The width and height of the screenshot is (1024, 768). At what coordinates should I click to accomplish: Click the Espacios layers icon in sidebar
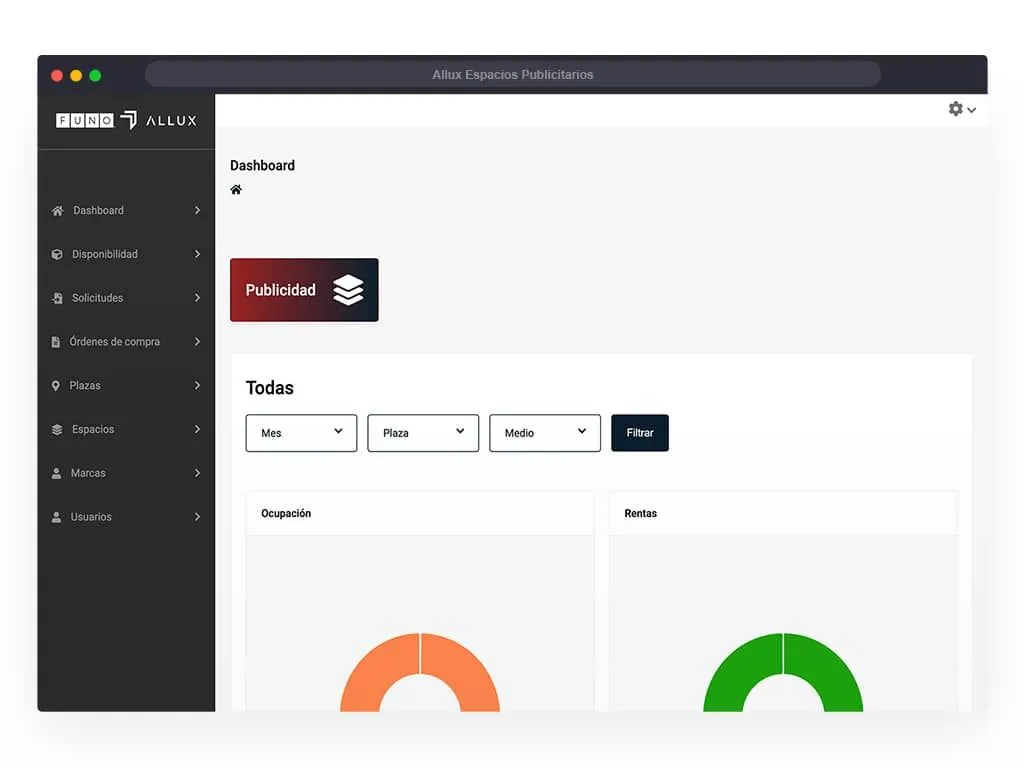click(57, 430)
